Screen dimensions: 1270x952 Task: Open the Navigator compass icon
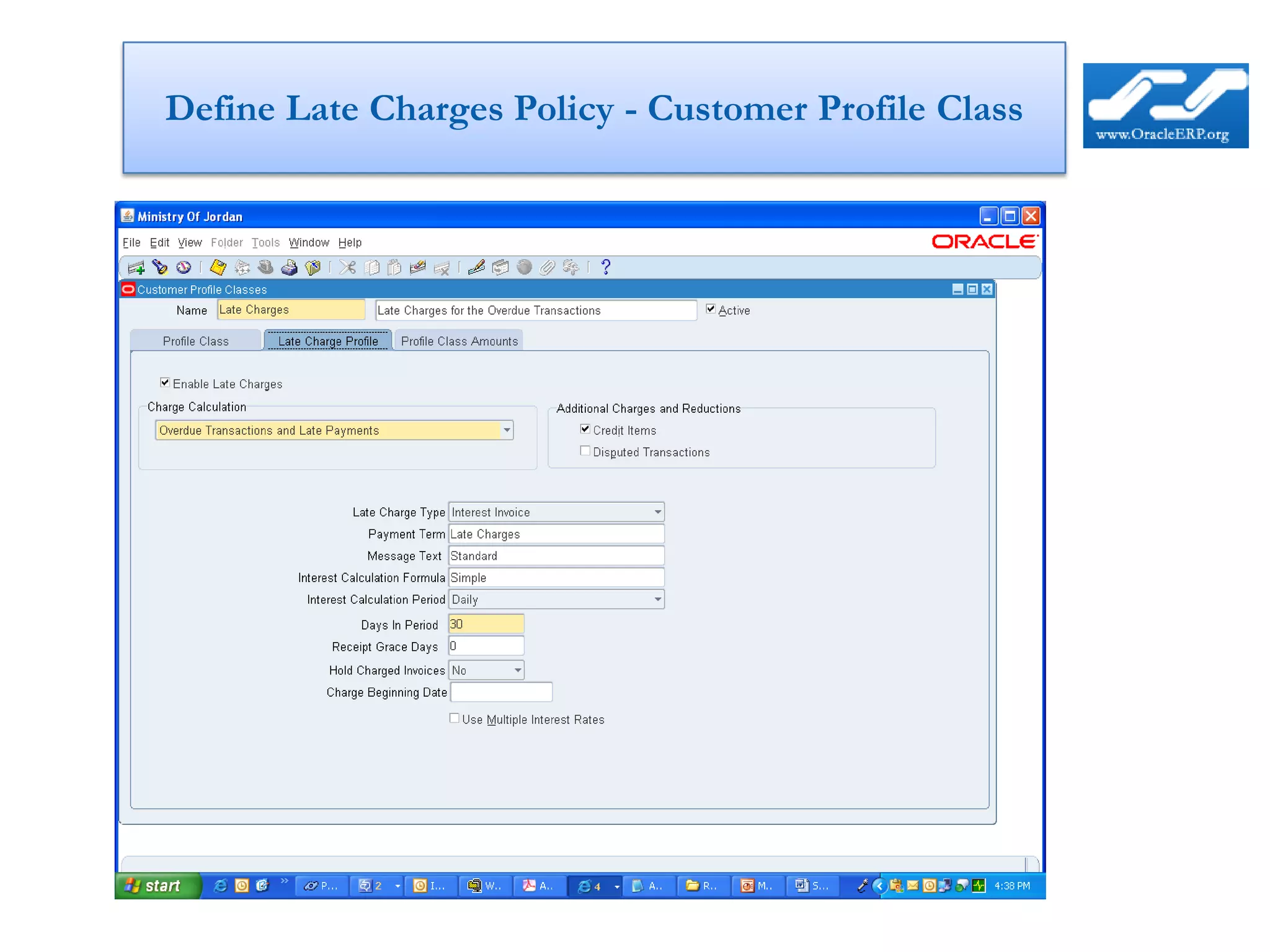pyautogui.click(x=184, y=267)
